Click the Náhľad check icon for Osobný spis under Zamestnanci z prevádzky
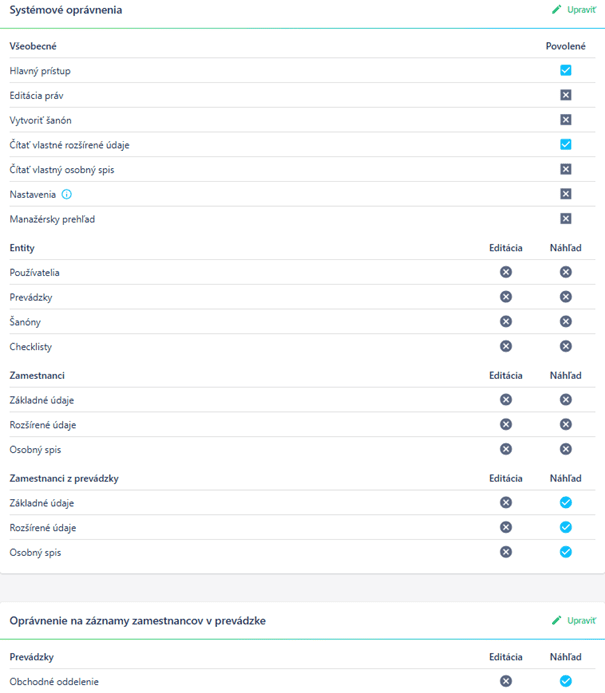Screen dimensions: 605x693 tap(566, 552)
